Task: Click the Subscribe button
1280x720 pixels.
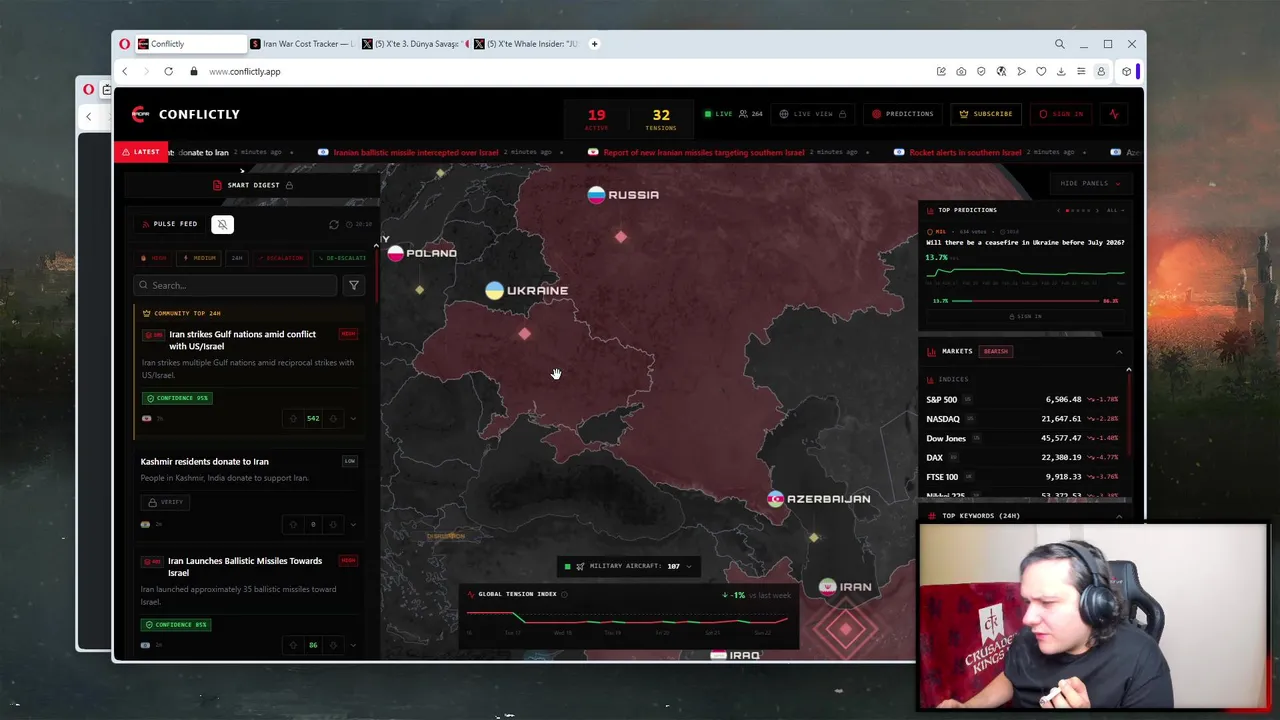Action: click(x=986, y=114)
